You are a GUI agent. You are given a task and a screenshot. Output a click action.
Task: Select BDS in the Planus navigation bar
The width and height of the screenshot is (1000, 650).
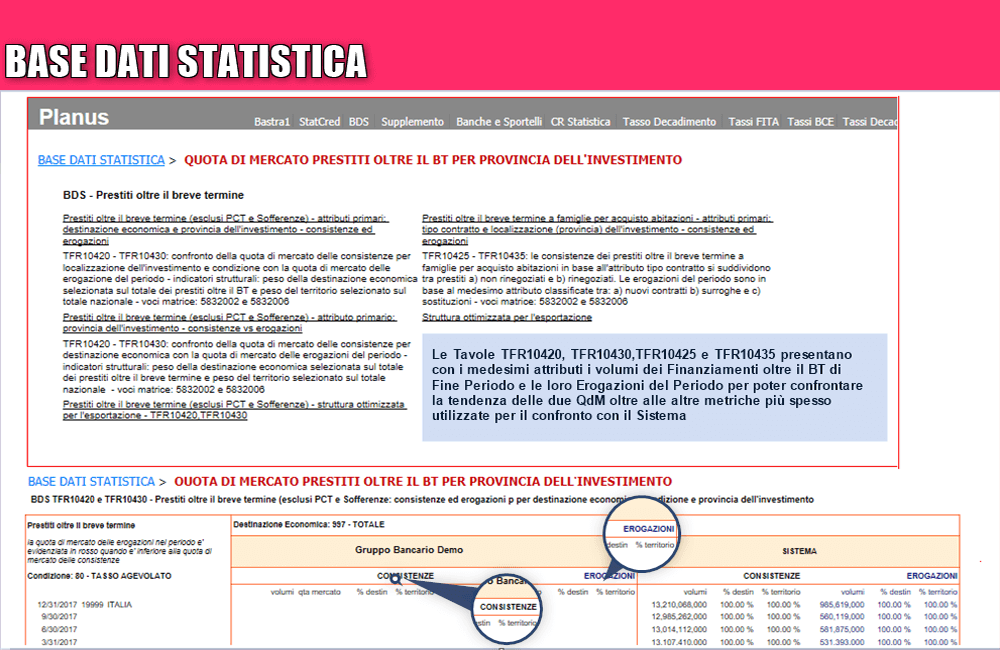pos(358,122)
